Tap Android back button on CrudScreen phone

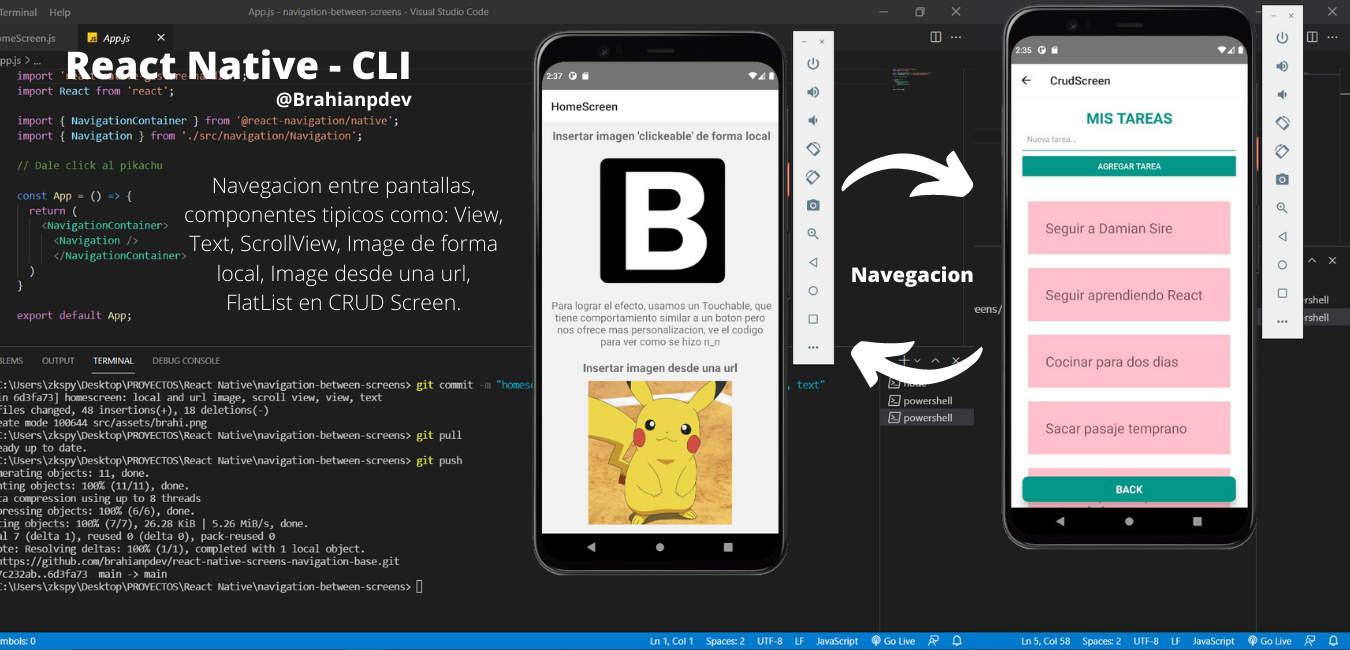1060,521
